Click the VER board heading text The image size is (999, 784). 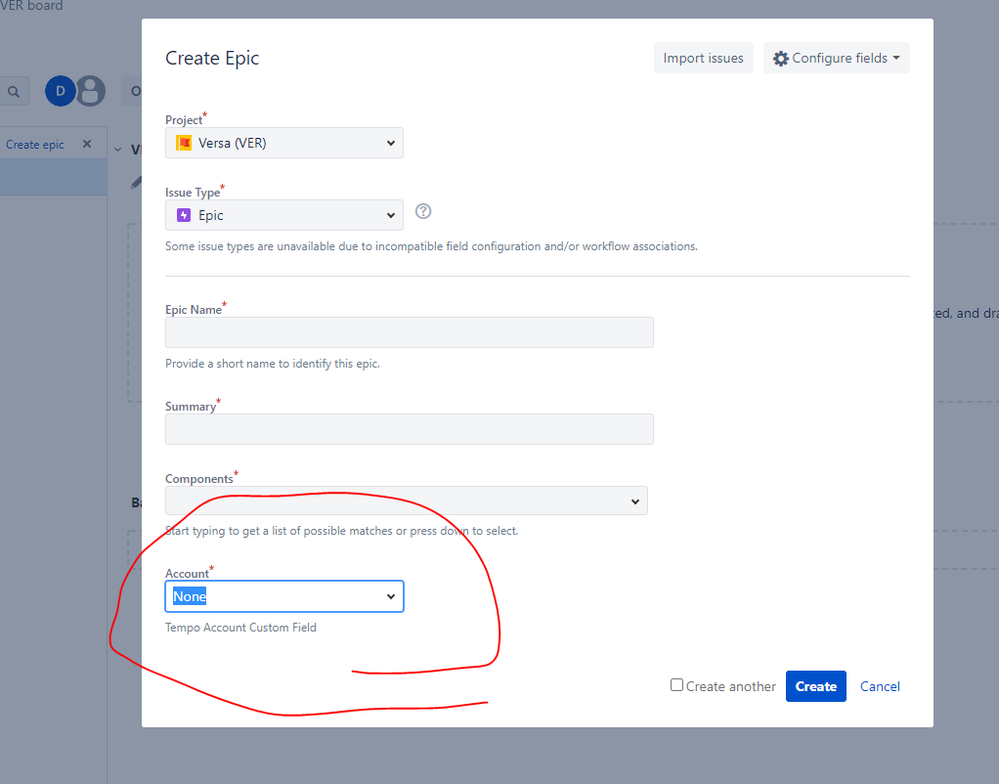32,6
